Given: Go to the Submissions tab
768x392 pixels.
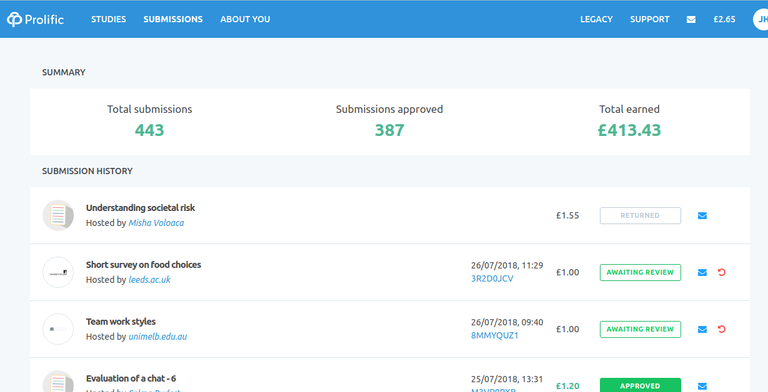Looking at the screenshot, I should point(173,20).
